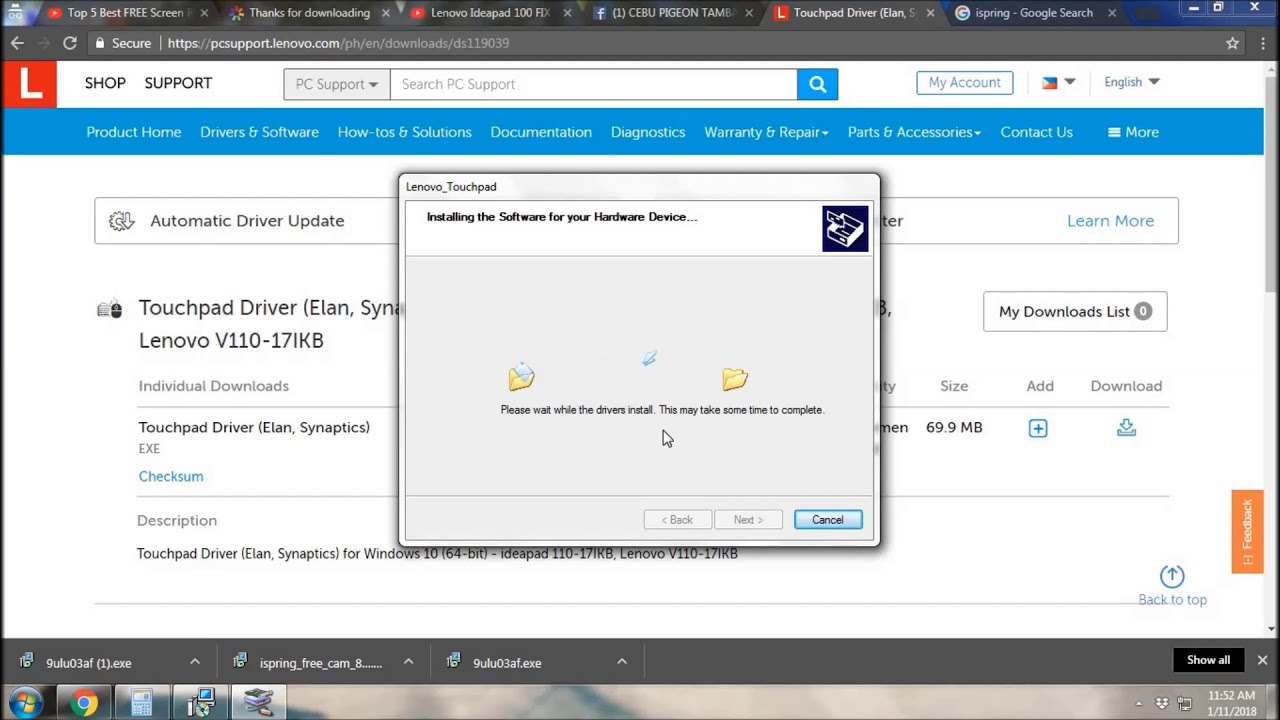Click the hardware installer icon in dialog

(845, 229)
